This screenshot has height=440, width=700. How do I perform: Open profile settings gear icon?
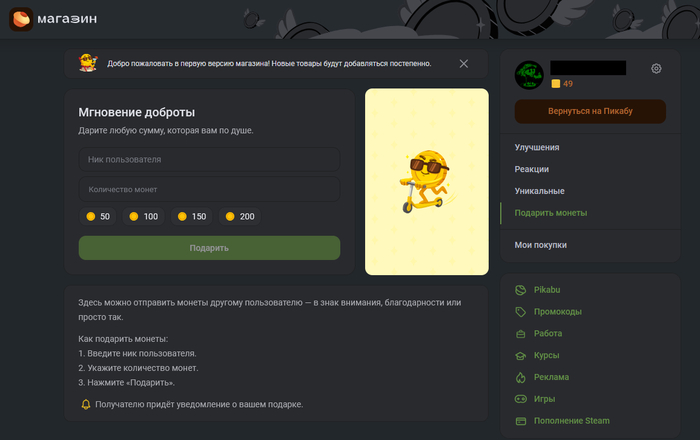(x=656, y=68)
